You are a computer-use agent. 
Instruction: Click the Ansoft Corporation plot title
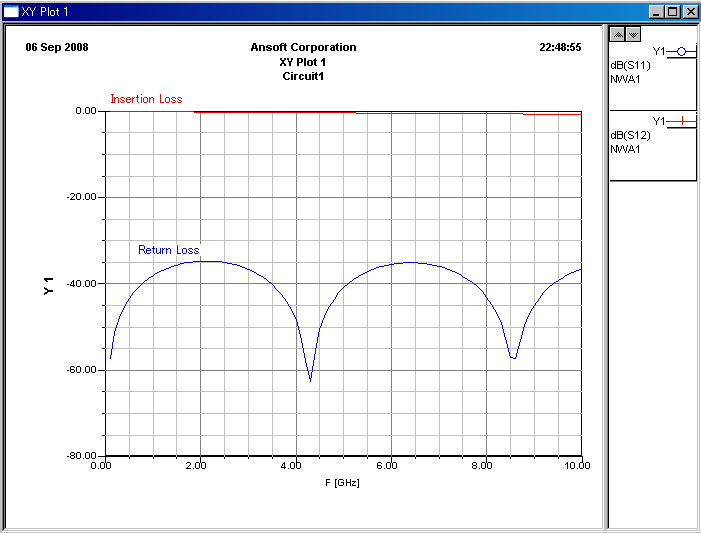[x=303, y=47]
